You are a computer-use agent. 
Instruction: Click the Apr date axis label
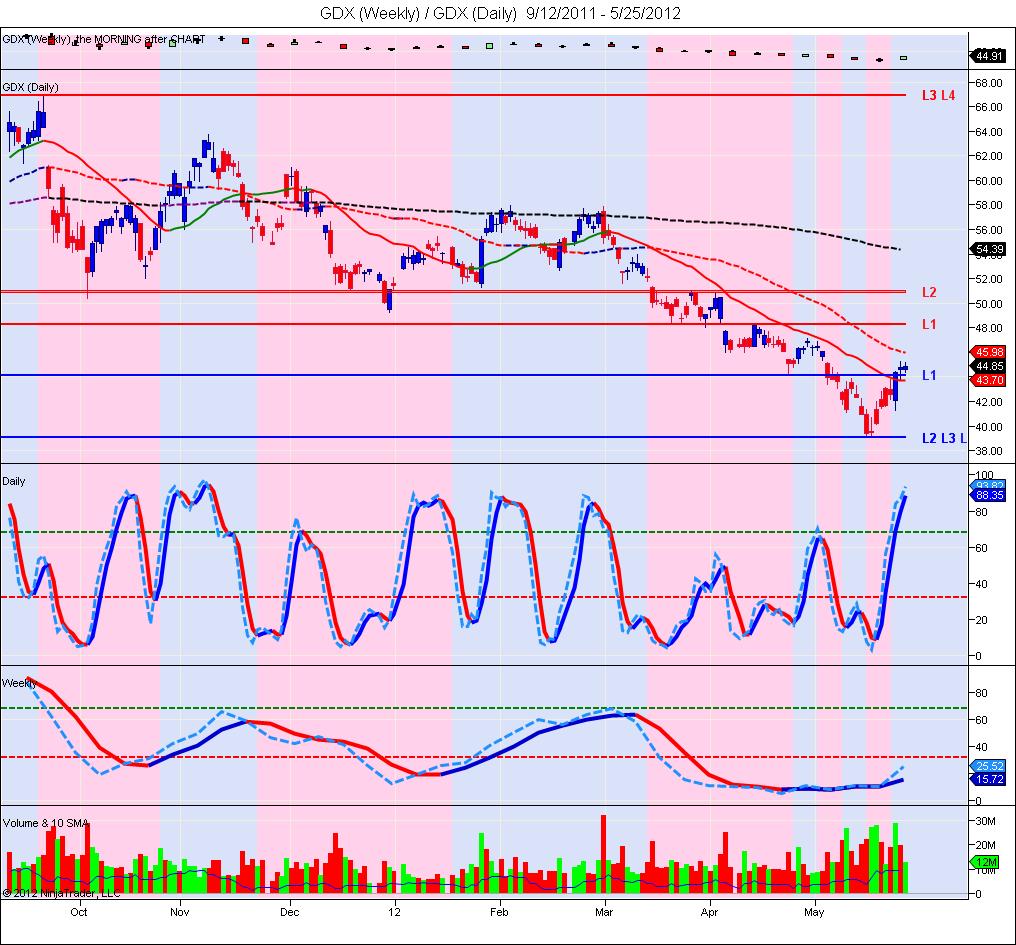tap(710, 913)
